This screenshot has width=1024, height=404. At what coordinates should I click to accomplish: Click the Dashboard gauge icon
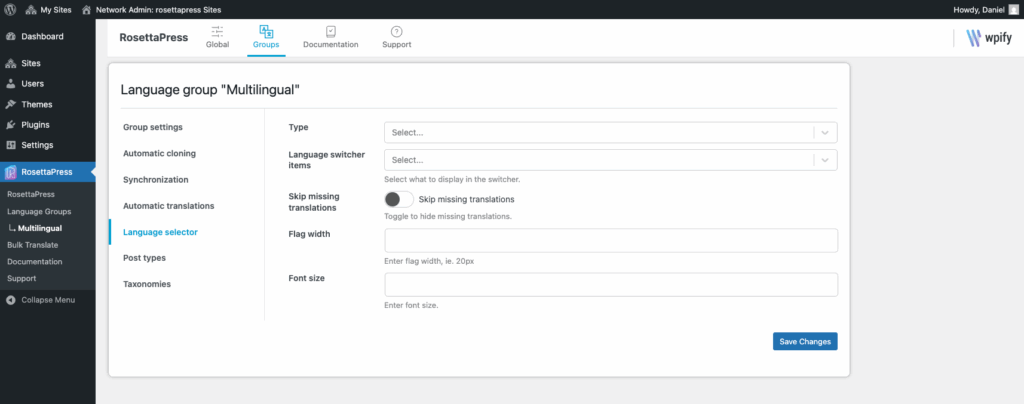tap(10, 37)
